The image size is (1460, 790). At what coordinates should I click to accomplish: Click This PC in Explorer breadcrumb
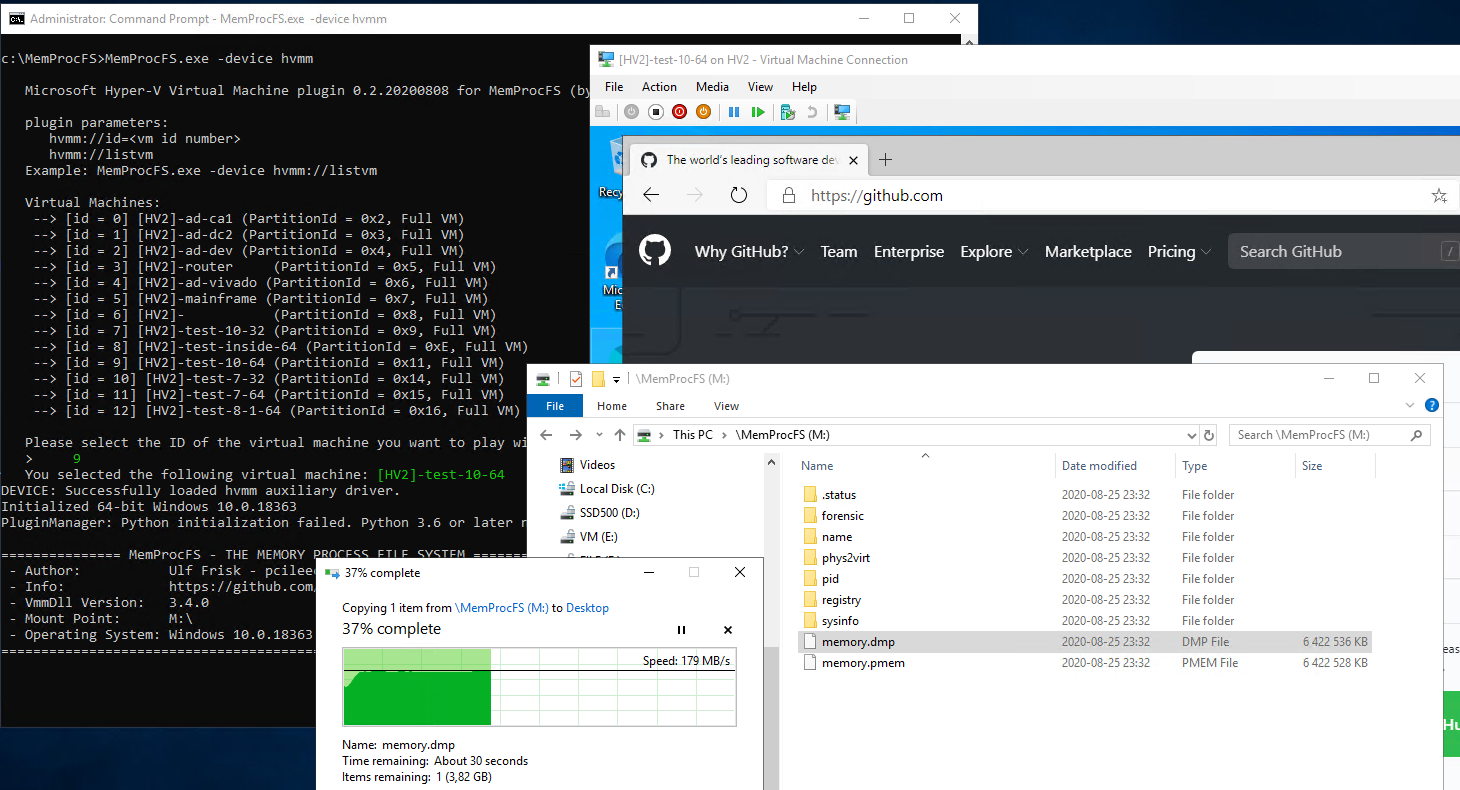(693, 435)
